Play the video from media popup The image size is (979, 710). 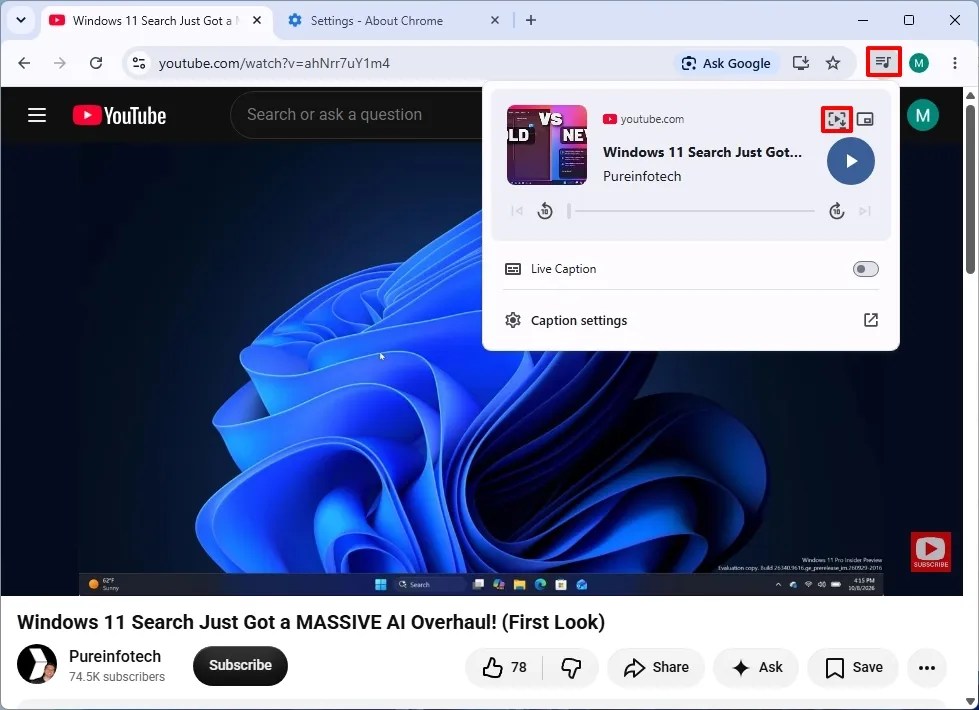(850, 161)
